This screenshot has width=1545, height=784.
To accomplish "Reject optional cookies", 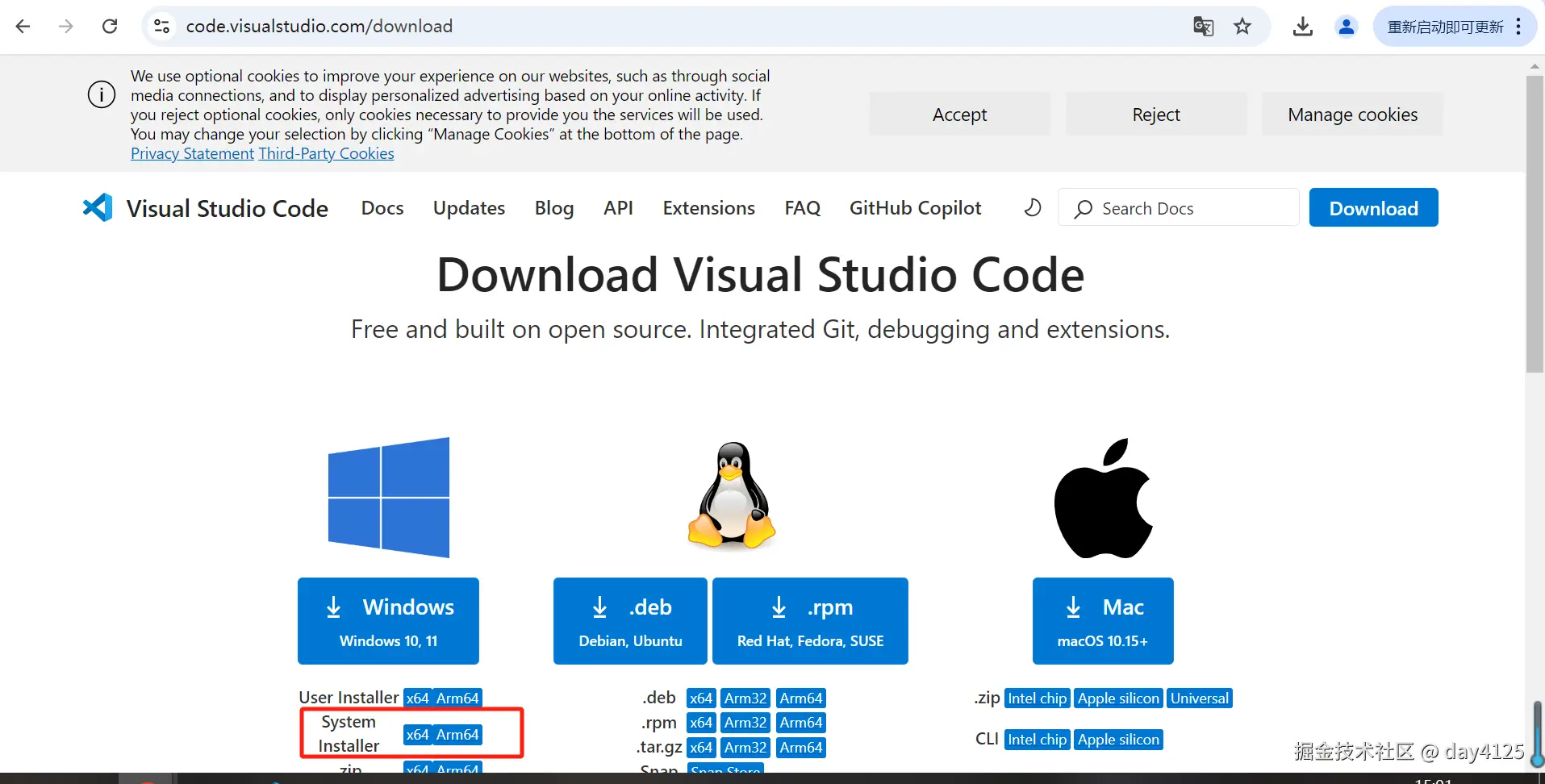I will pos(1156,115).
